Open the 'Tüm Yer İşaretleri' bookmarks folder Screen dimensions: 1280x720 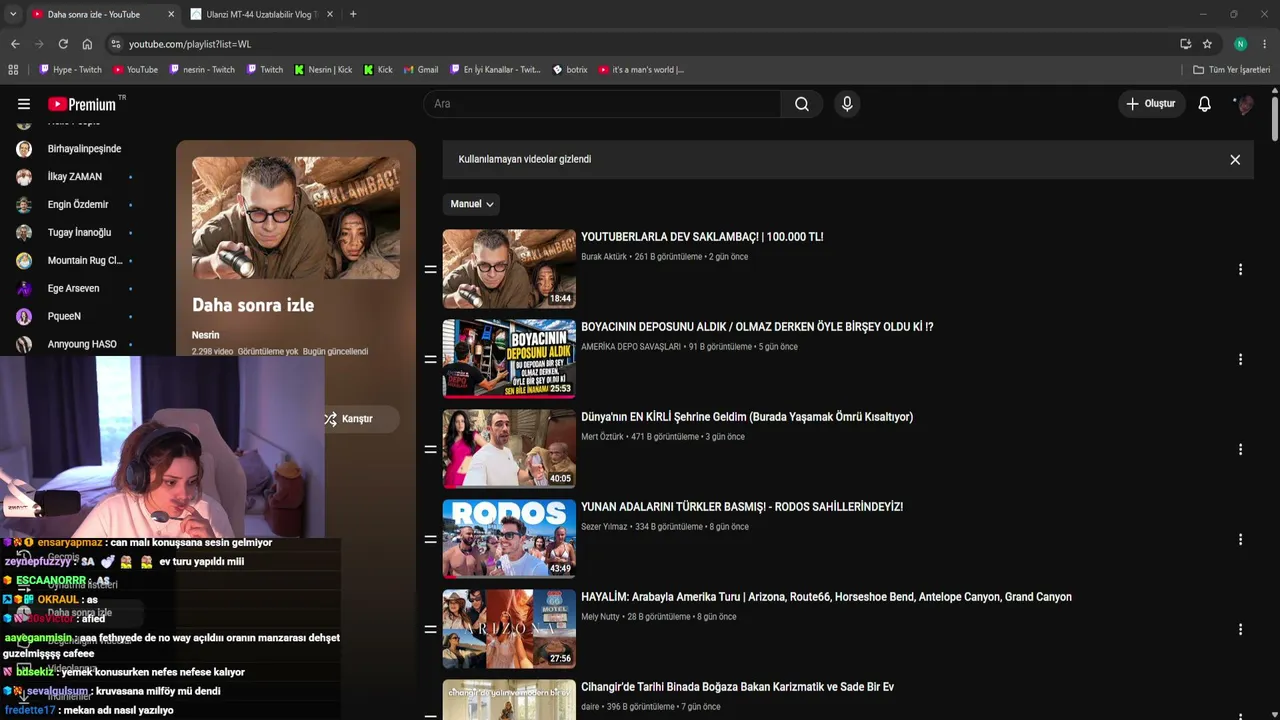1232,70
